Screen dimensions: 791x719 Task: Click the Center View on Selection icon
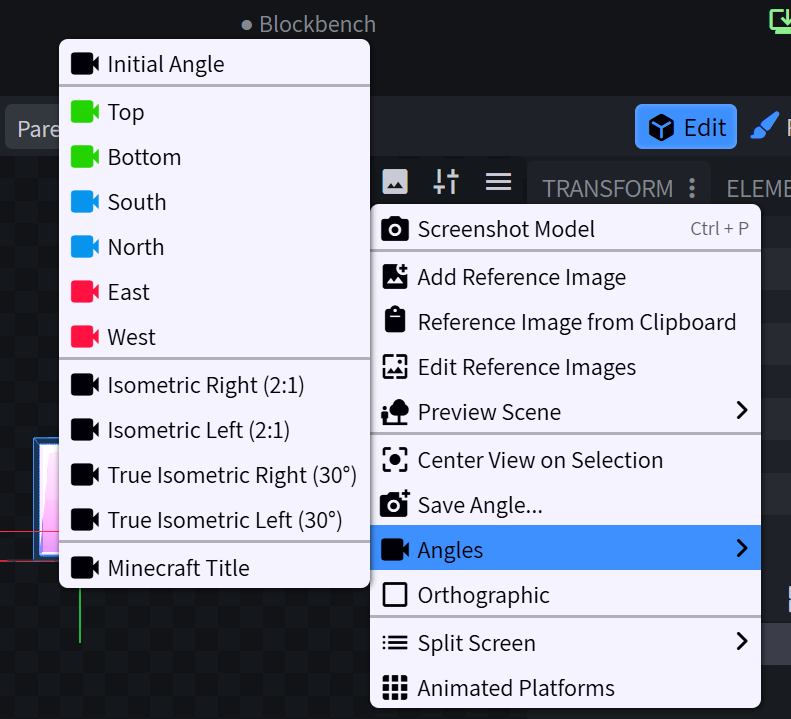pyautogui.click(x=395, y=460)
